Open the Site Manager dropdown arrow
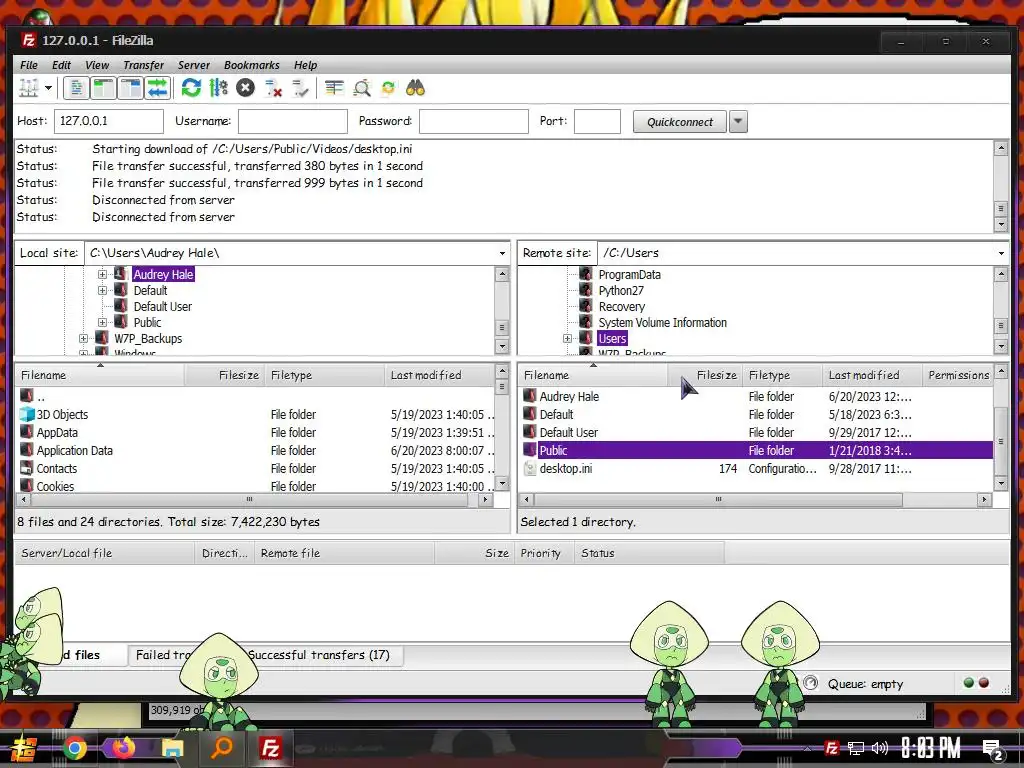 (x=48, y=88)
